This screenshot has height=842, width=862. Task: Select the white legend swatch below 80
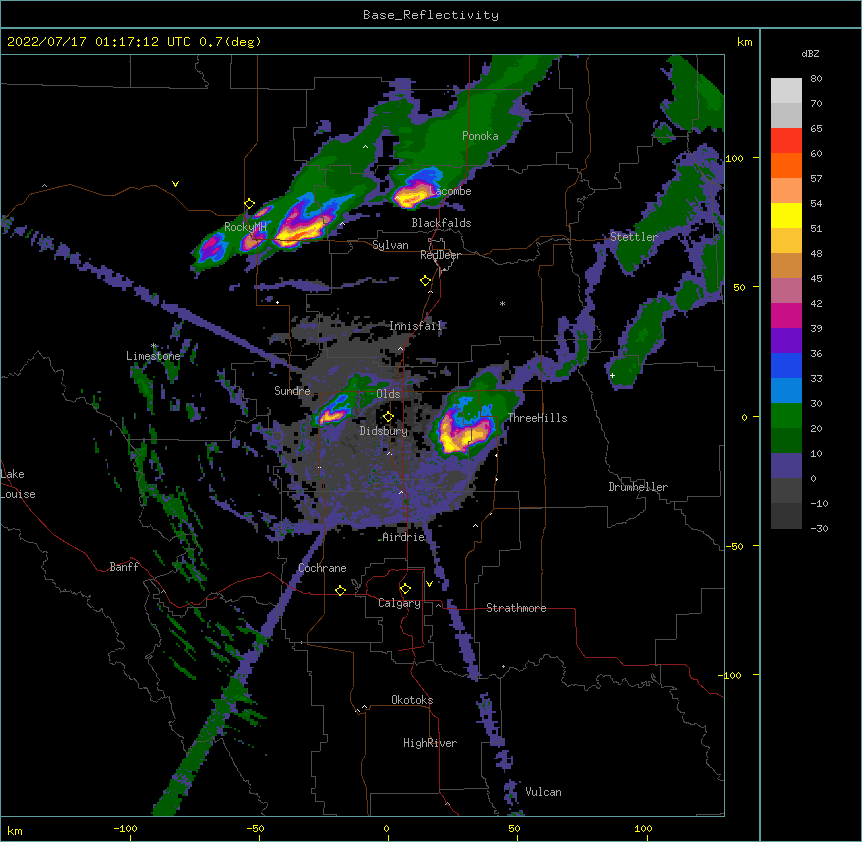[x=786, y=91]
